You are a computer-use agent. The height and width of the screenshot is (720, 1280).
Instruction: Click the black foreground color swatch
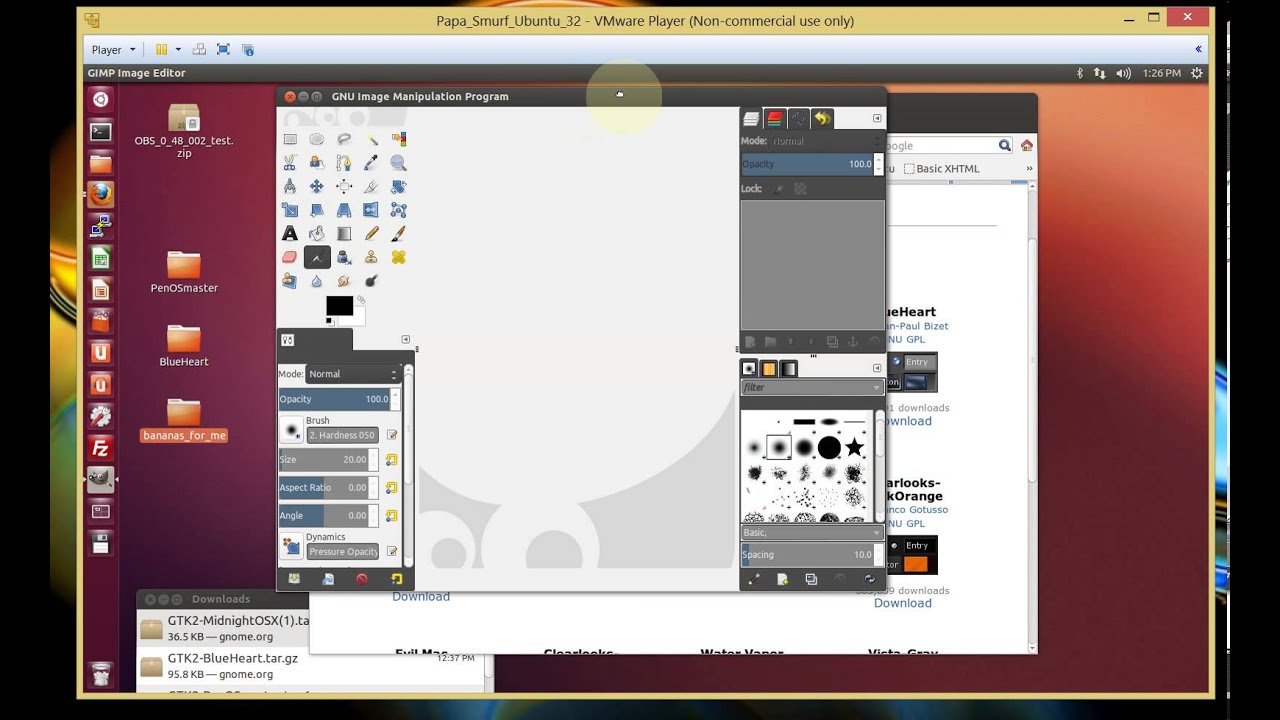pos(338,306)
